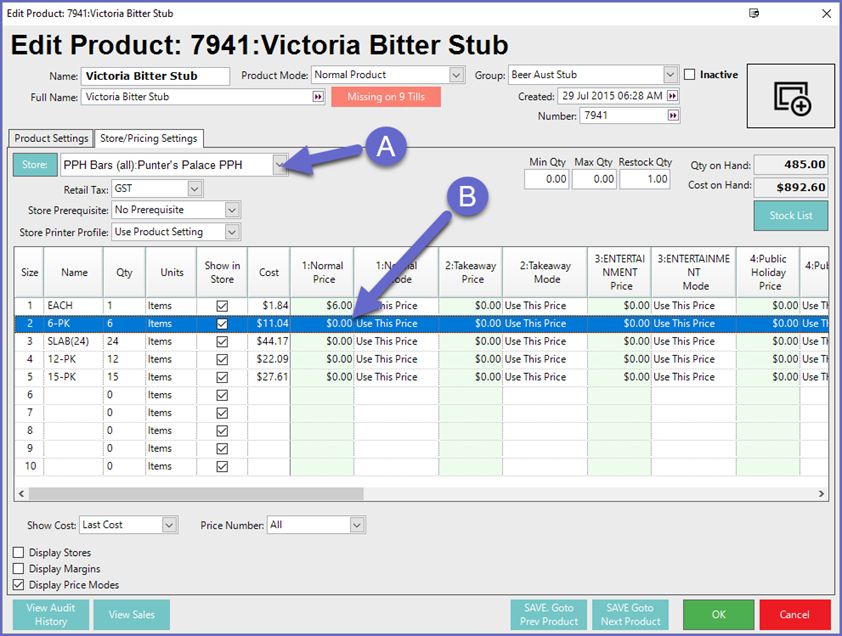This screenshot has width=842, height=636.
Task: Click the grid scroll right arrow
Action: (821, 493)
